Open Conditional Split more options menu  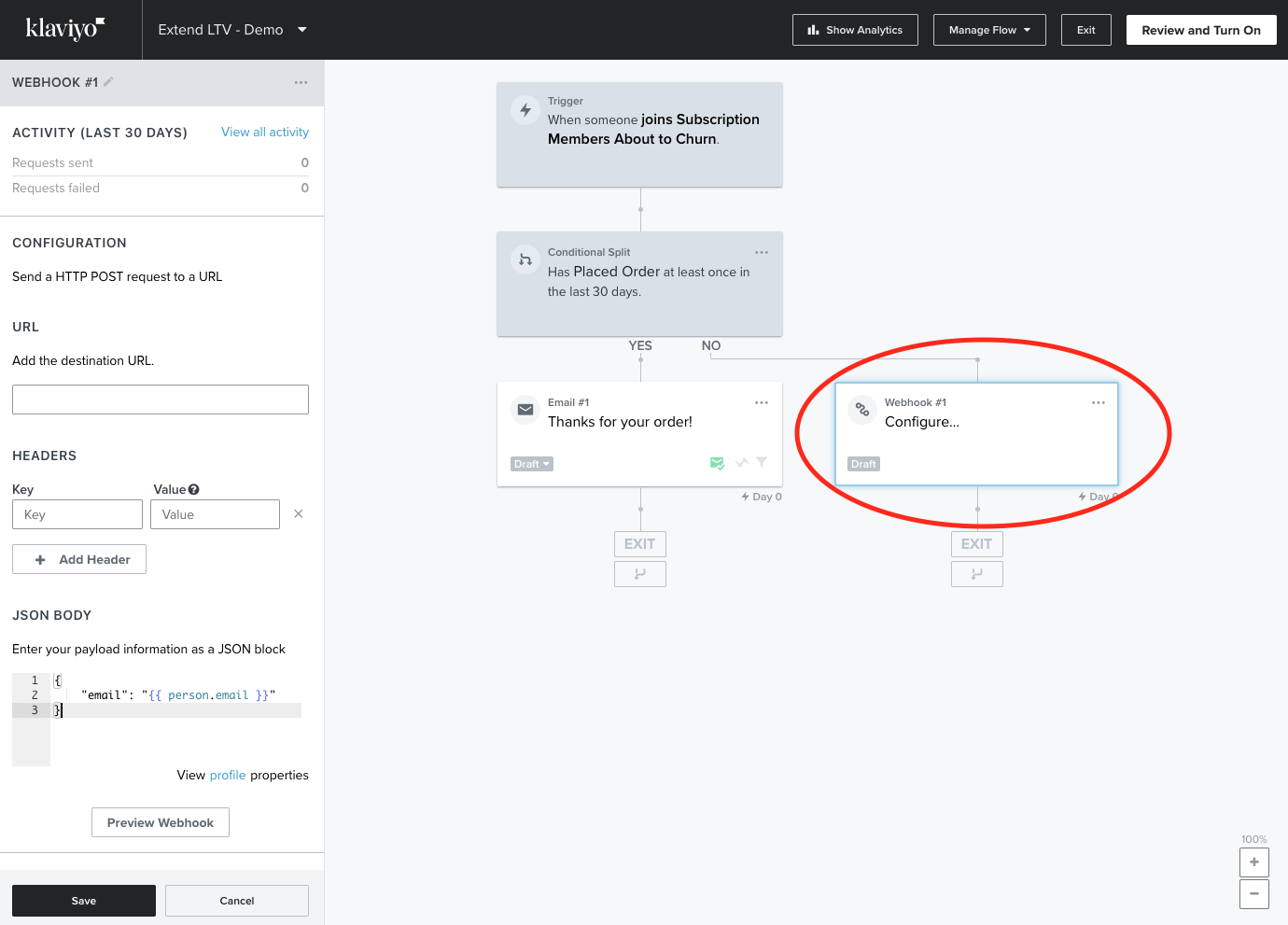[762, 252]
